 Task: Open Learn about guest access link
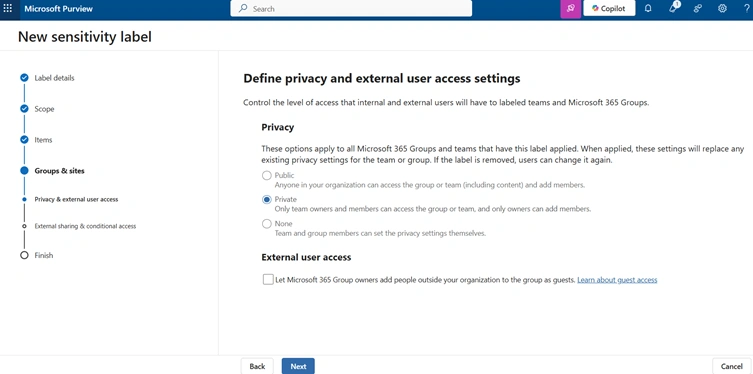click(617, 280)
